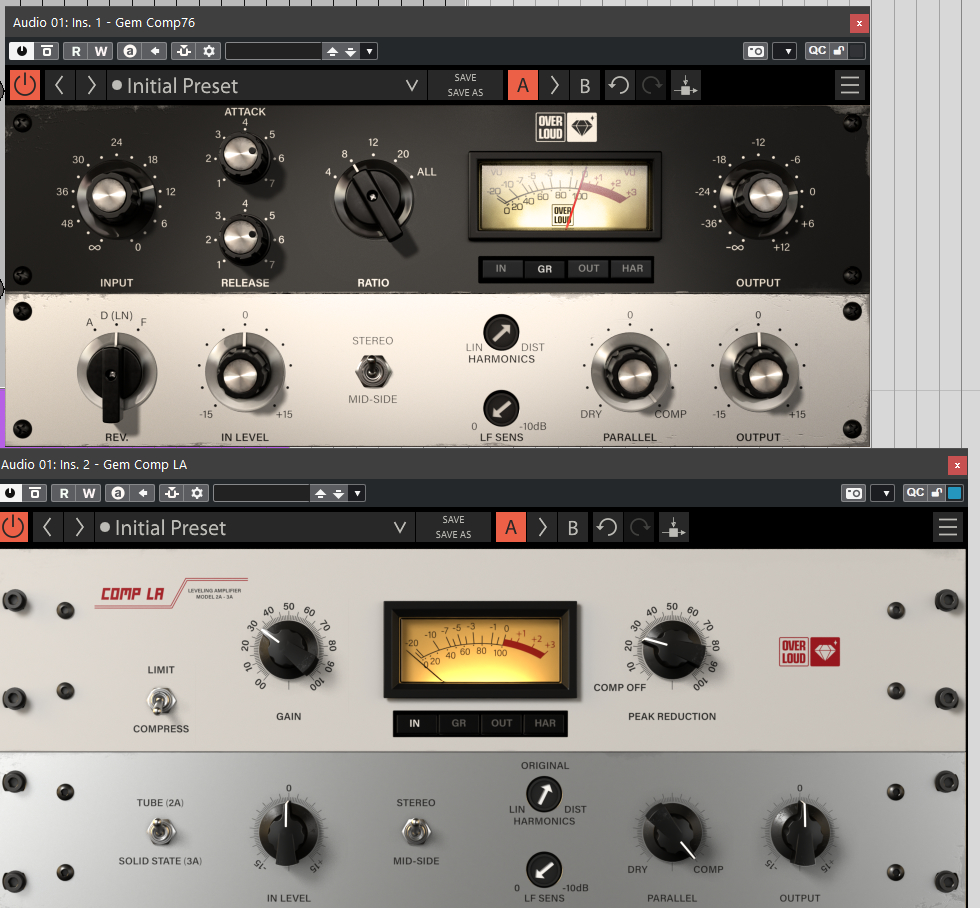The width and height of the screenshot is (980, 908).
Task: Select preset slot B in Comp LA
Action: [573, 527]
